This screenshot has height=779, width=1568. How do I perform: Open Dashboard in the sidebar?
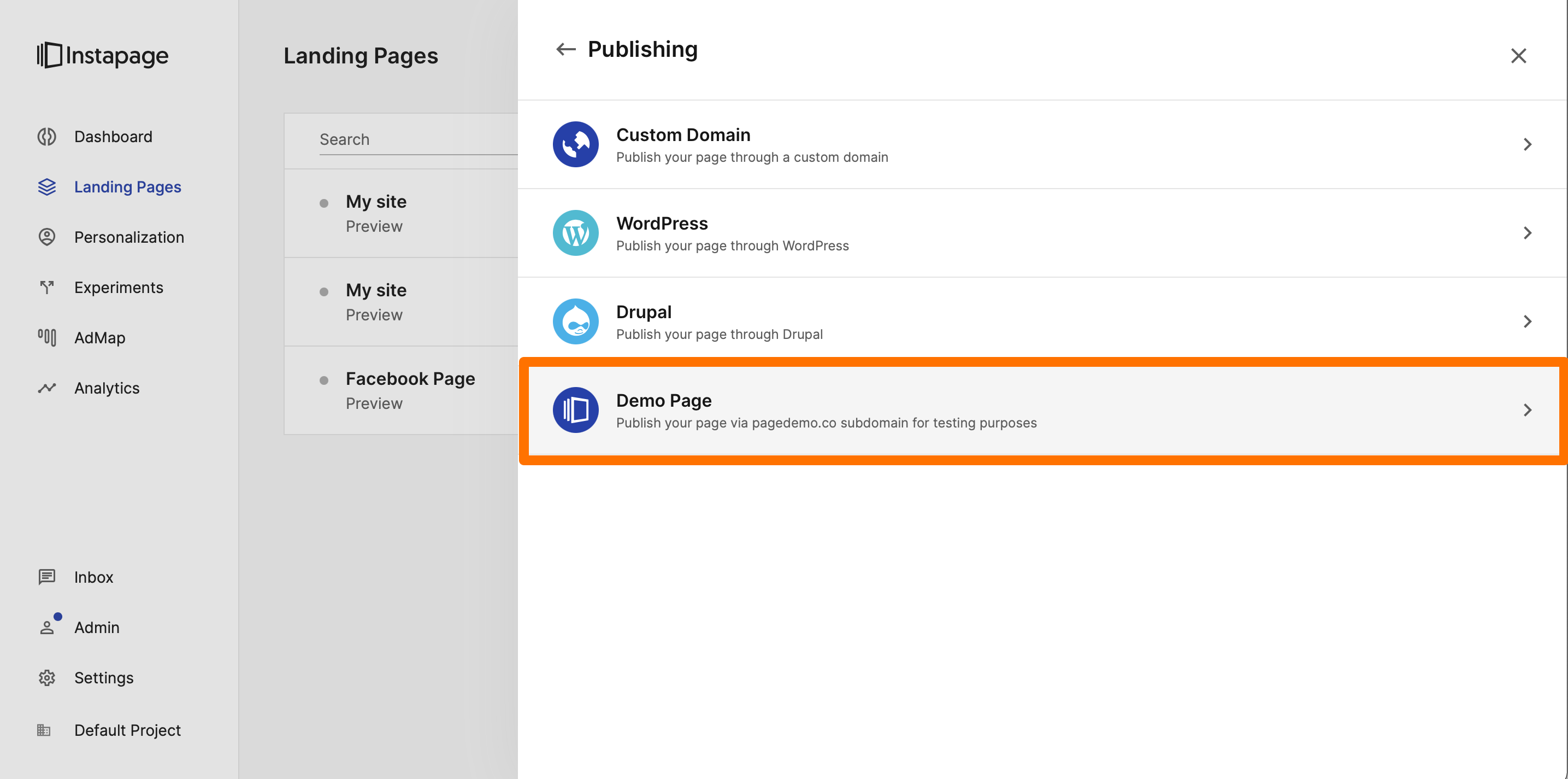[113, 137]
